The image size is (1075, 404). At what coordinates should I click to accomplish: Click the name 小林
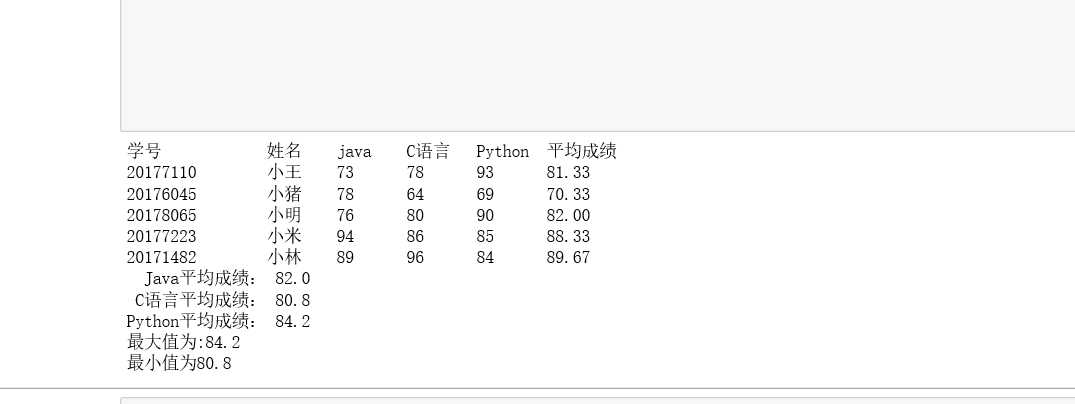tap(284, 257)
